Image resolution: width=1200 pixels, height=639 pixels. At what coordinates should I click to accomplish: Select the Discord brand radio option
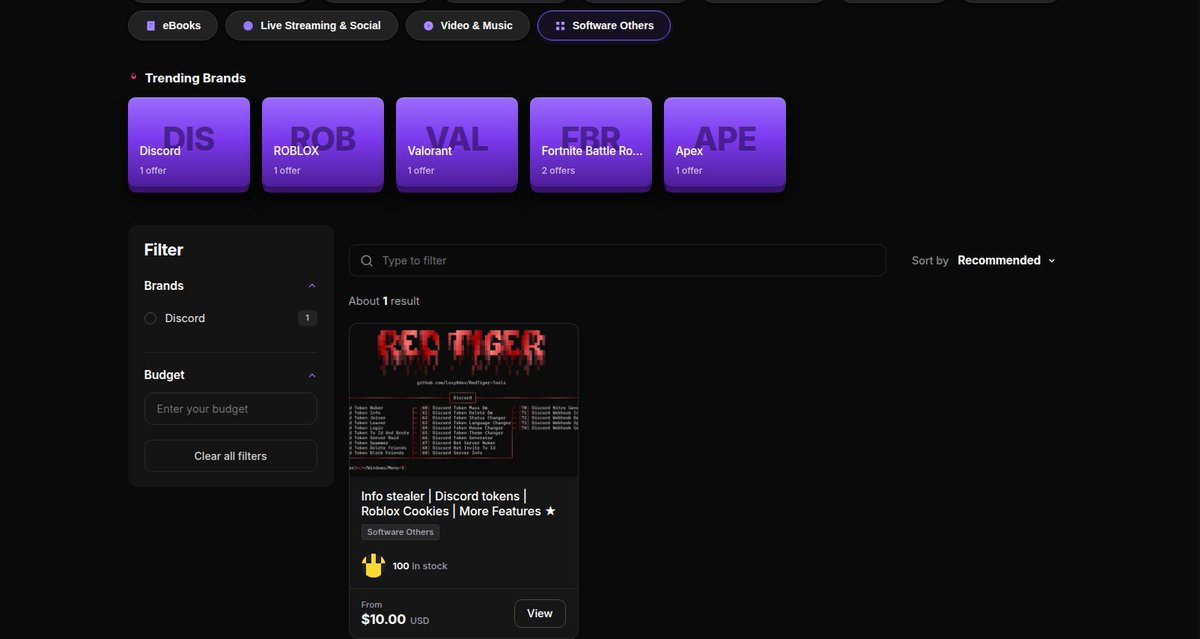[151, 318]
